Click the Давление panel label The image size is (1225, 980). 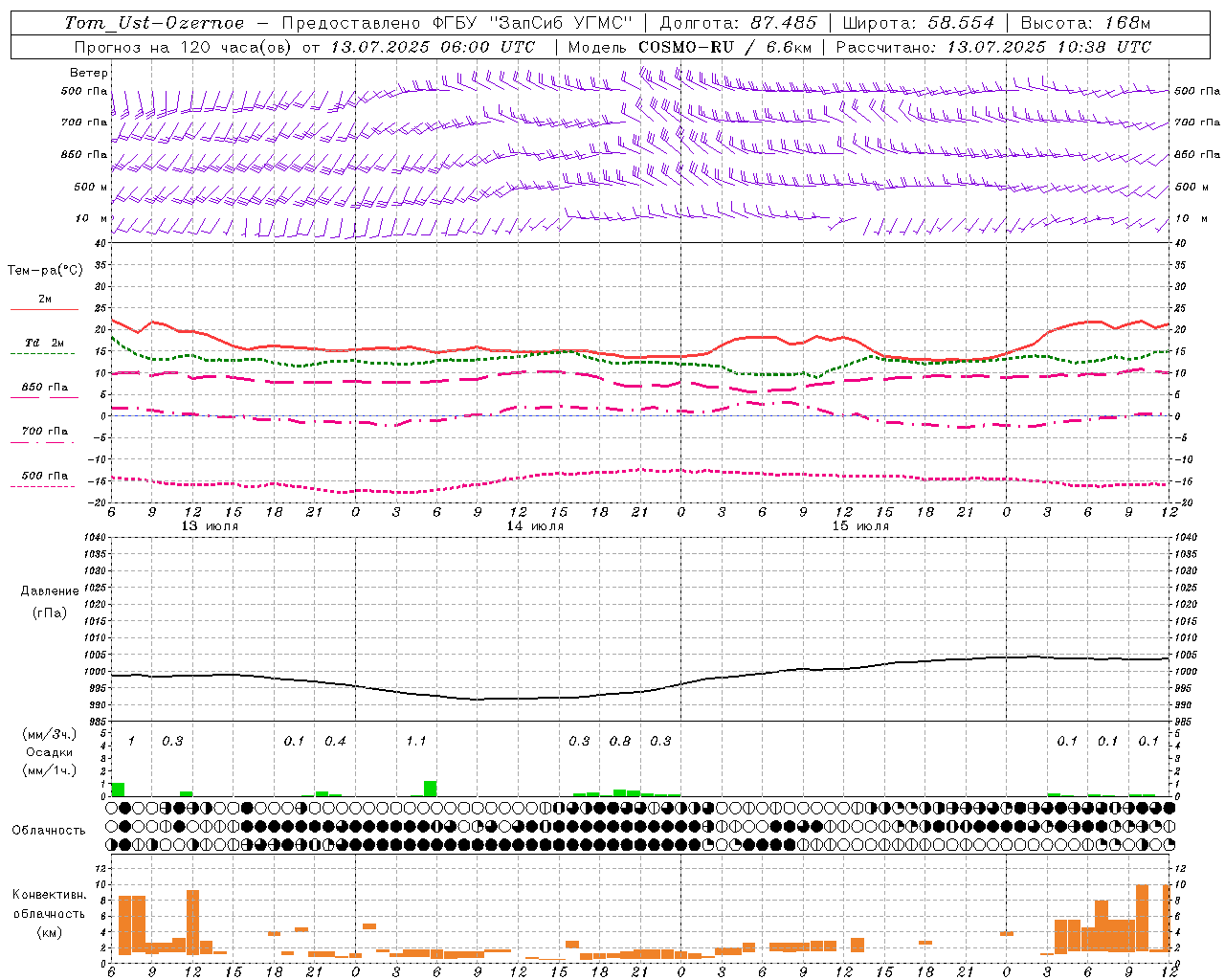pos(50,591)
